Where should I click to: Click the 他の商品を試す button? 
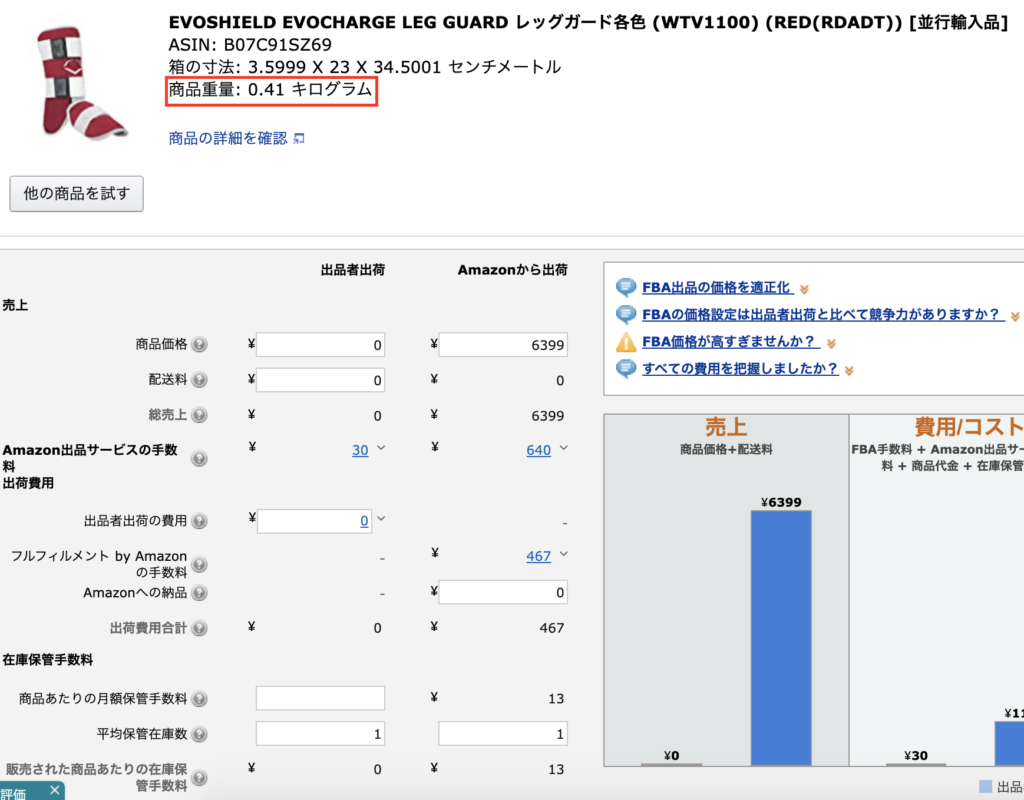pyautogui.click(x=76, y=193)
